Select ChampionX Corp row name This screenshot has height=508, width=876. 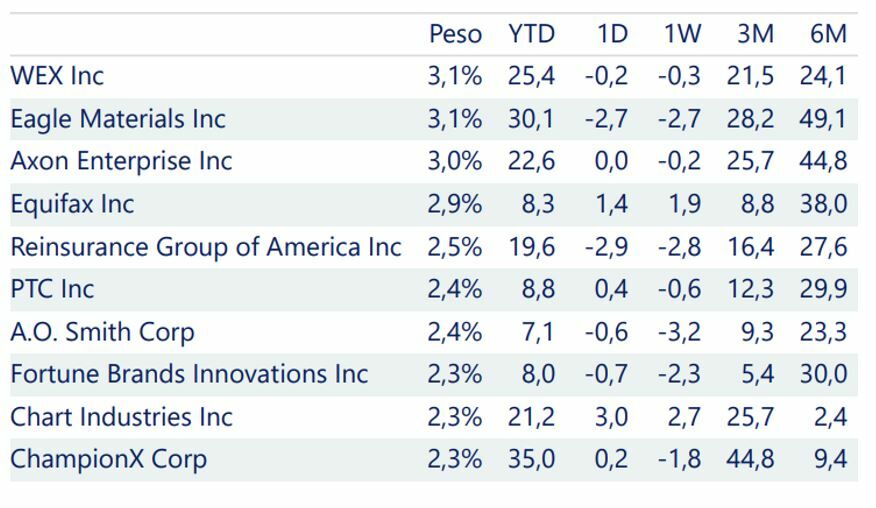[x=109, y=459]
